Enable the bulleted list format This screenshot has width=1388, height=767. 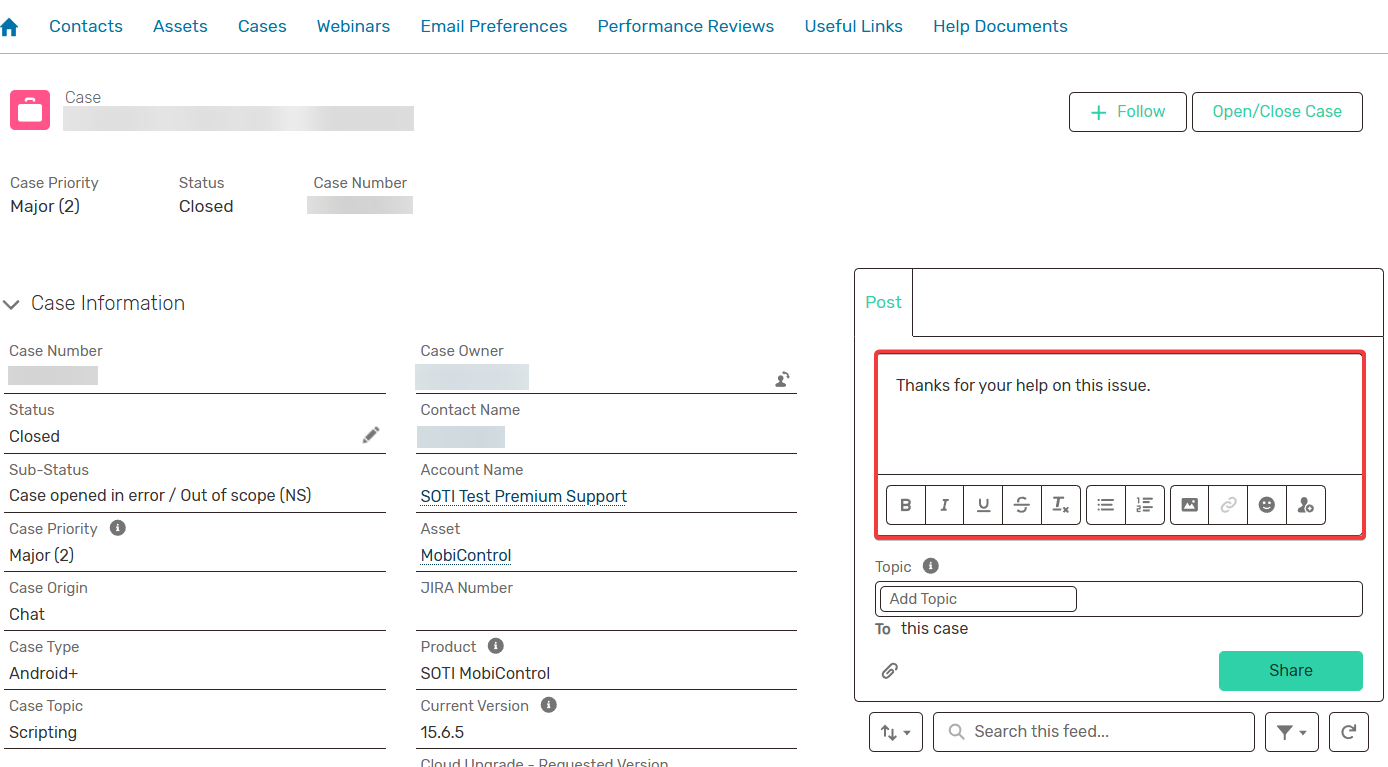[1105, 504]
